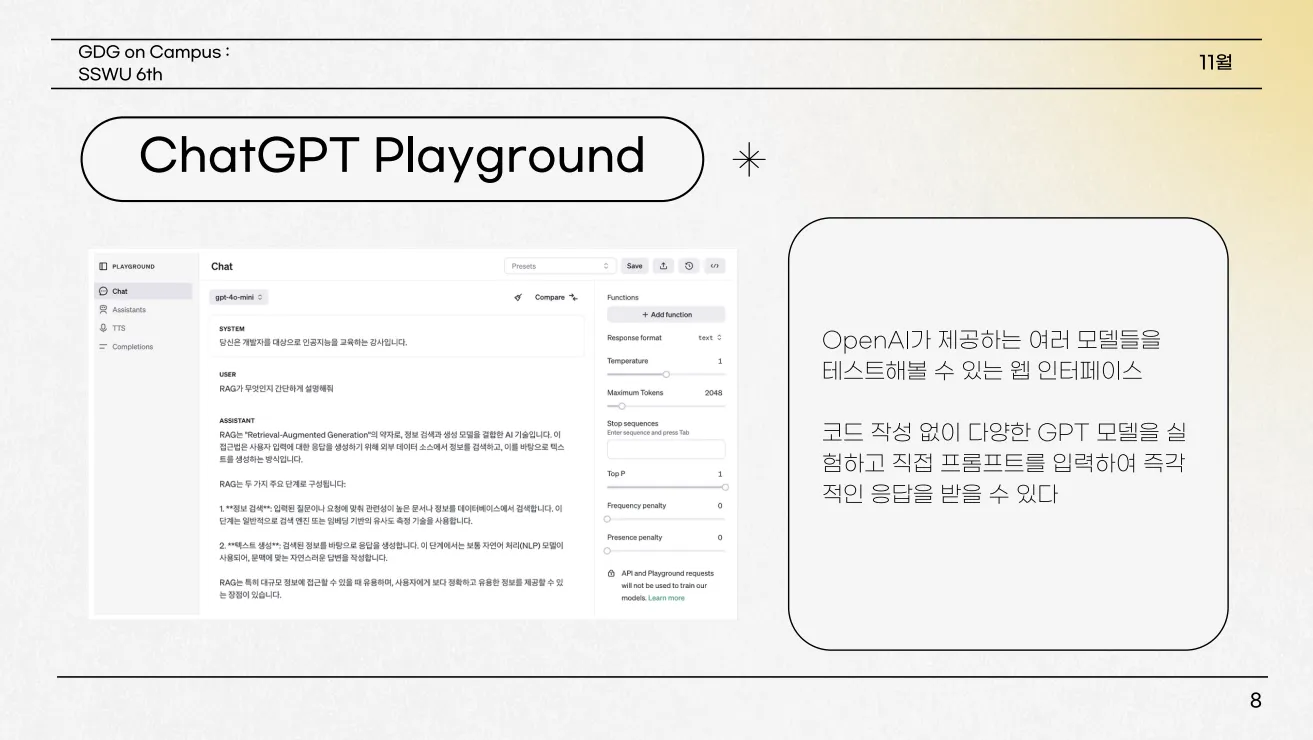
Task: Open the history clock icon
Action: pos(689,266)
